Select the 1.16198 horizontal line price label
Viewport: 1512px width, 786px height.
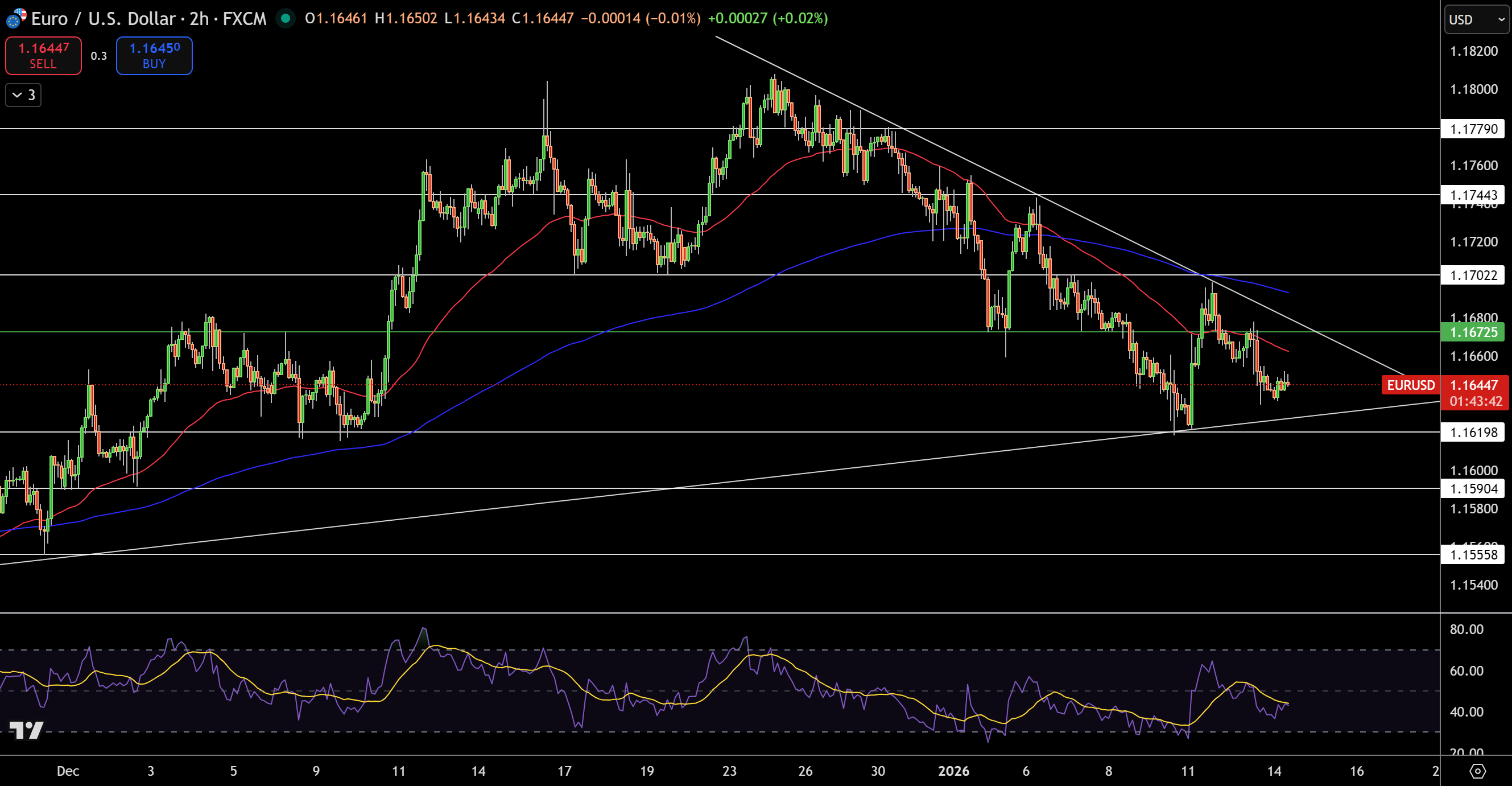(1473, 433)
